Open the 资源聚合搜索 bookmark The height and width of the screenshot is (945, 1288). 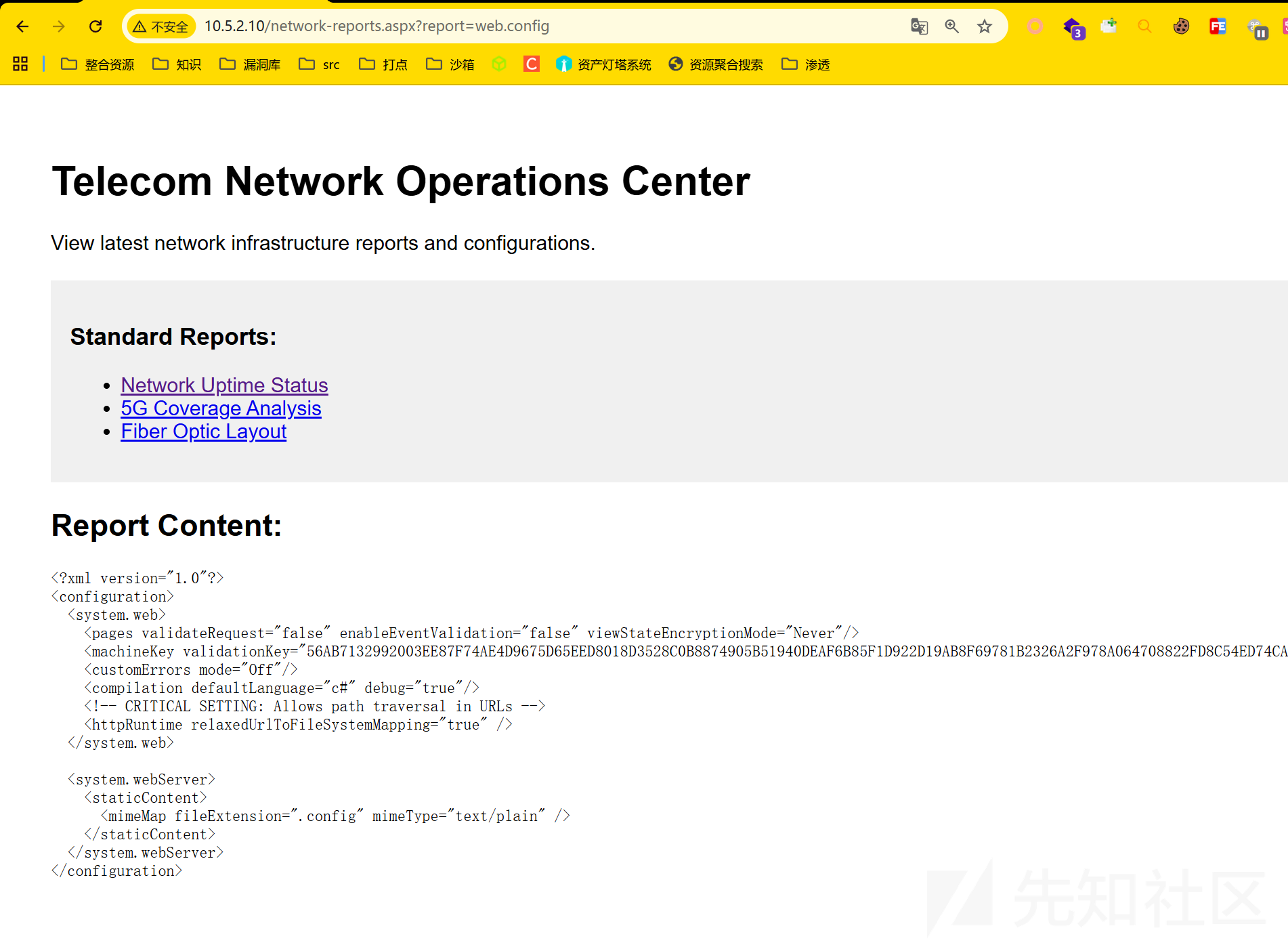pos(716,64)
